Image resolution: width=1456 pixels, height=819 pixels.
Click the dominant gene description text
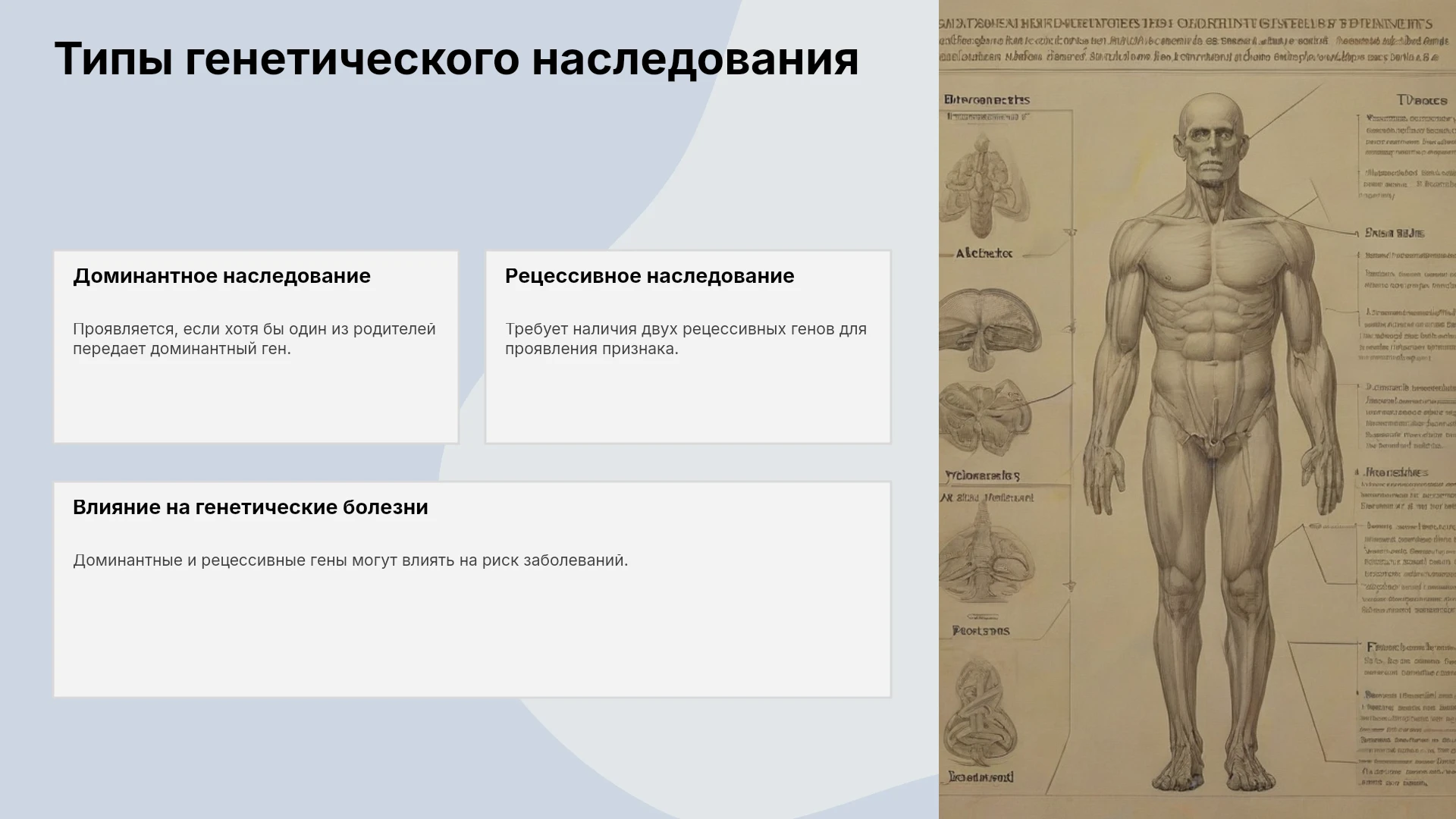click(x=254, y=339)
